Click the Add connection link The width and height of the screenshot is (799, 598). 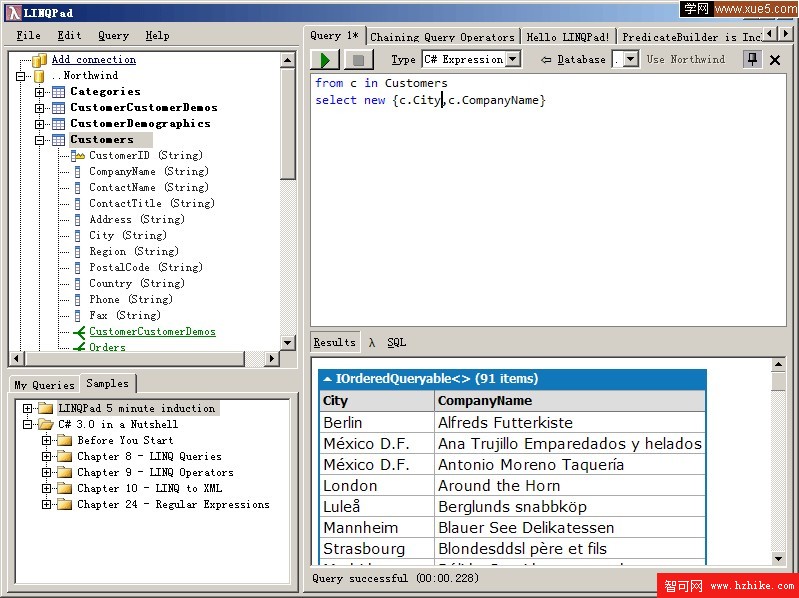(94, 60)
